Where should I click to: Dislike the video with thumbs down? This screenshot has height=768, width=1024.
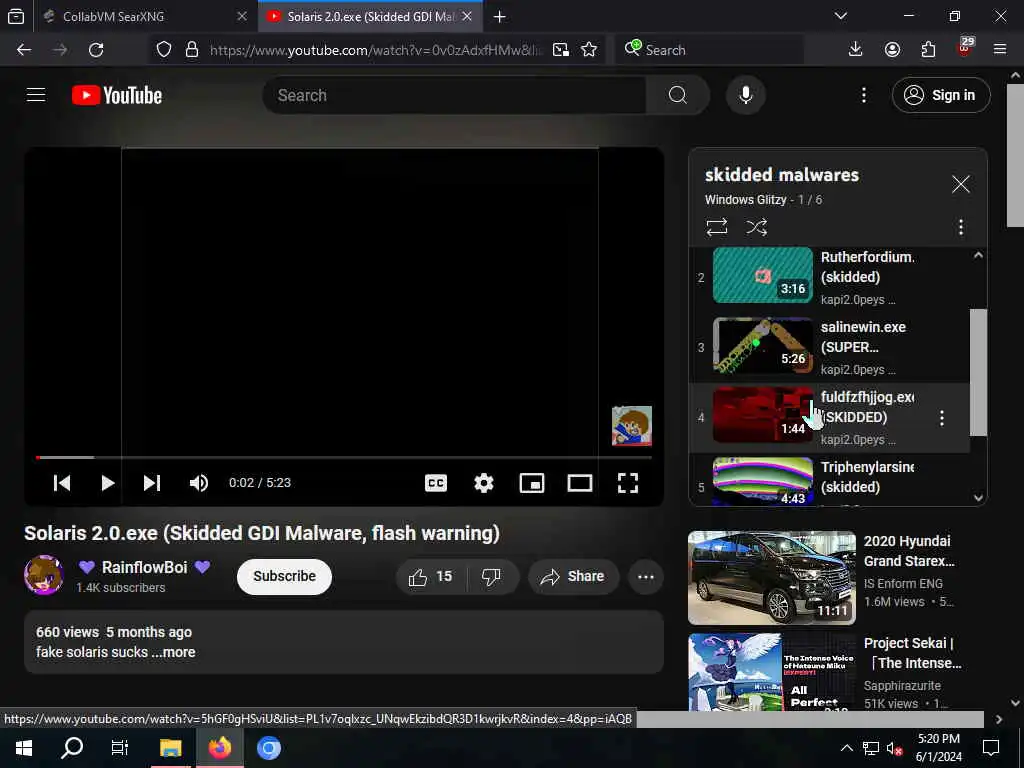pos(491,577)
